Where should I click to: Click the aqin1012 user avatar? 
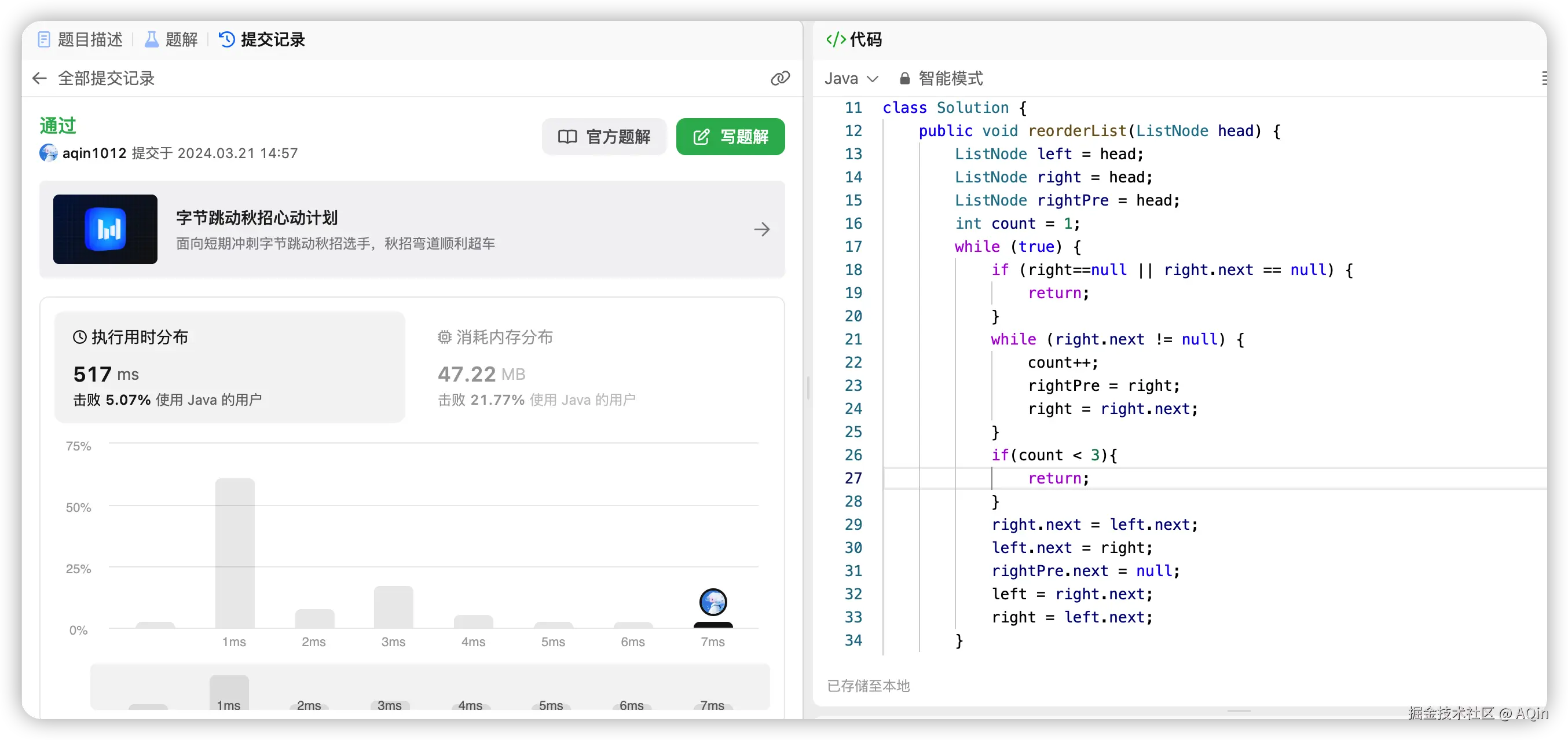point(49,153)
